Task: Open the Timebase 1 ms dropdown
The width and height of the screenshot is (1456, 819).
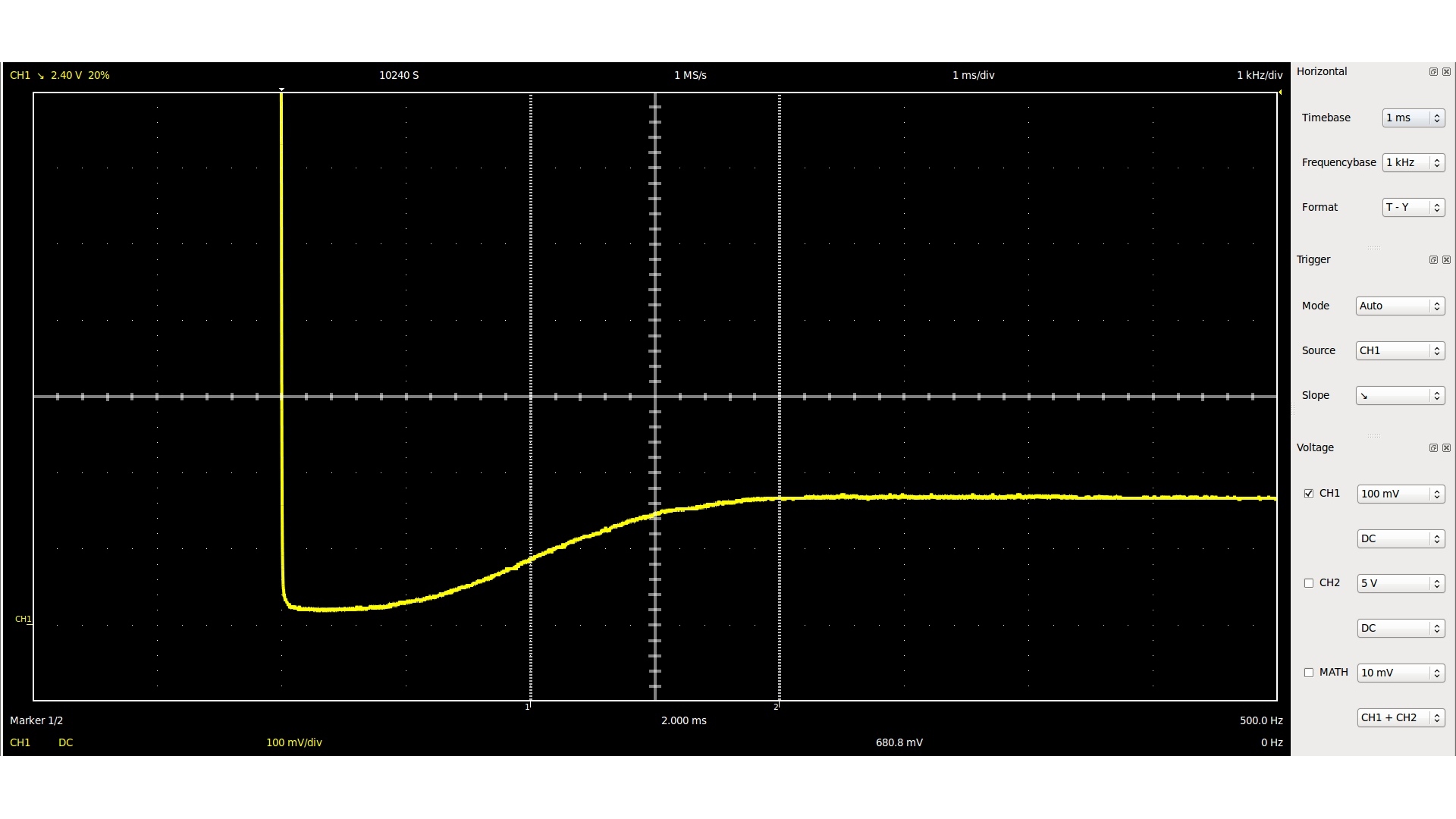Action: 1413,118
